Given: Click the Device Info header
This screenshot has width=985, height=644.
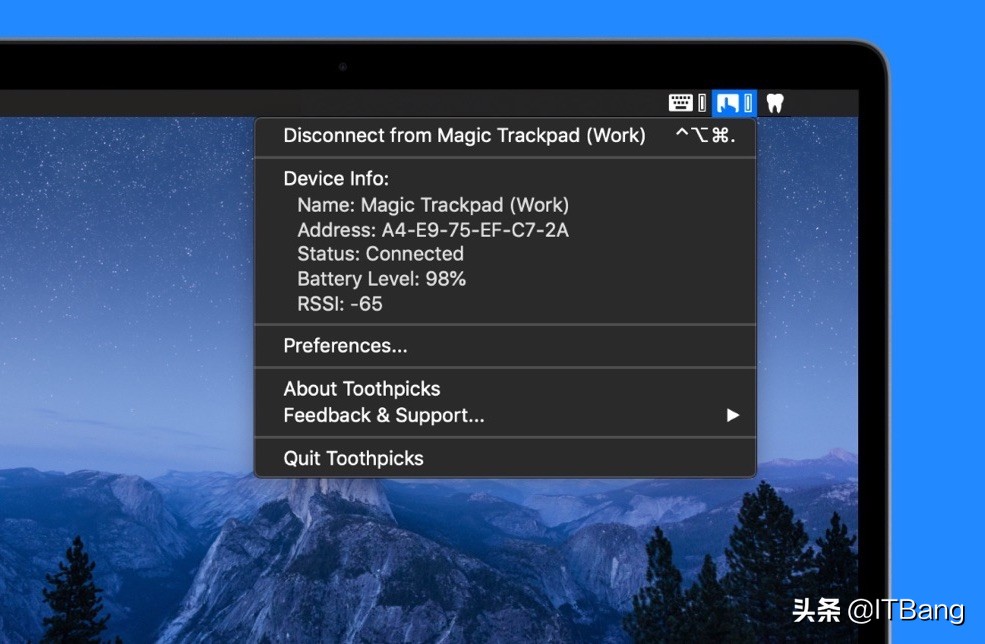Looking at the screenshot, I should click(x=336, y=179).
